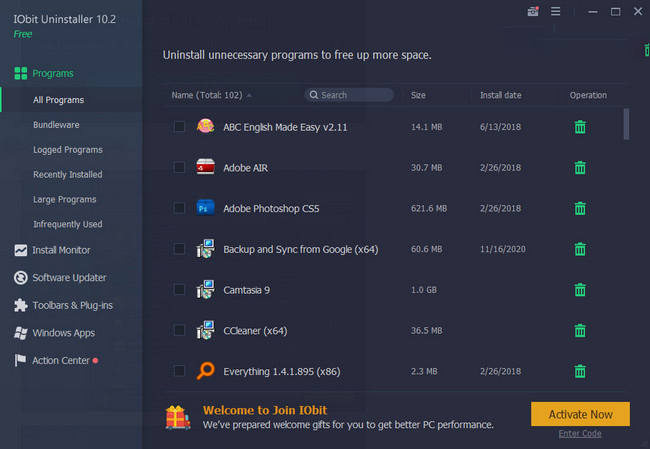
Task: Click the Windows Apps logo icon
Action: coord(20,333)
